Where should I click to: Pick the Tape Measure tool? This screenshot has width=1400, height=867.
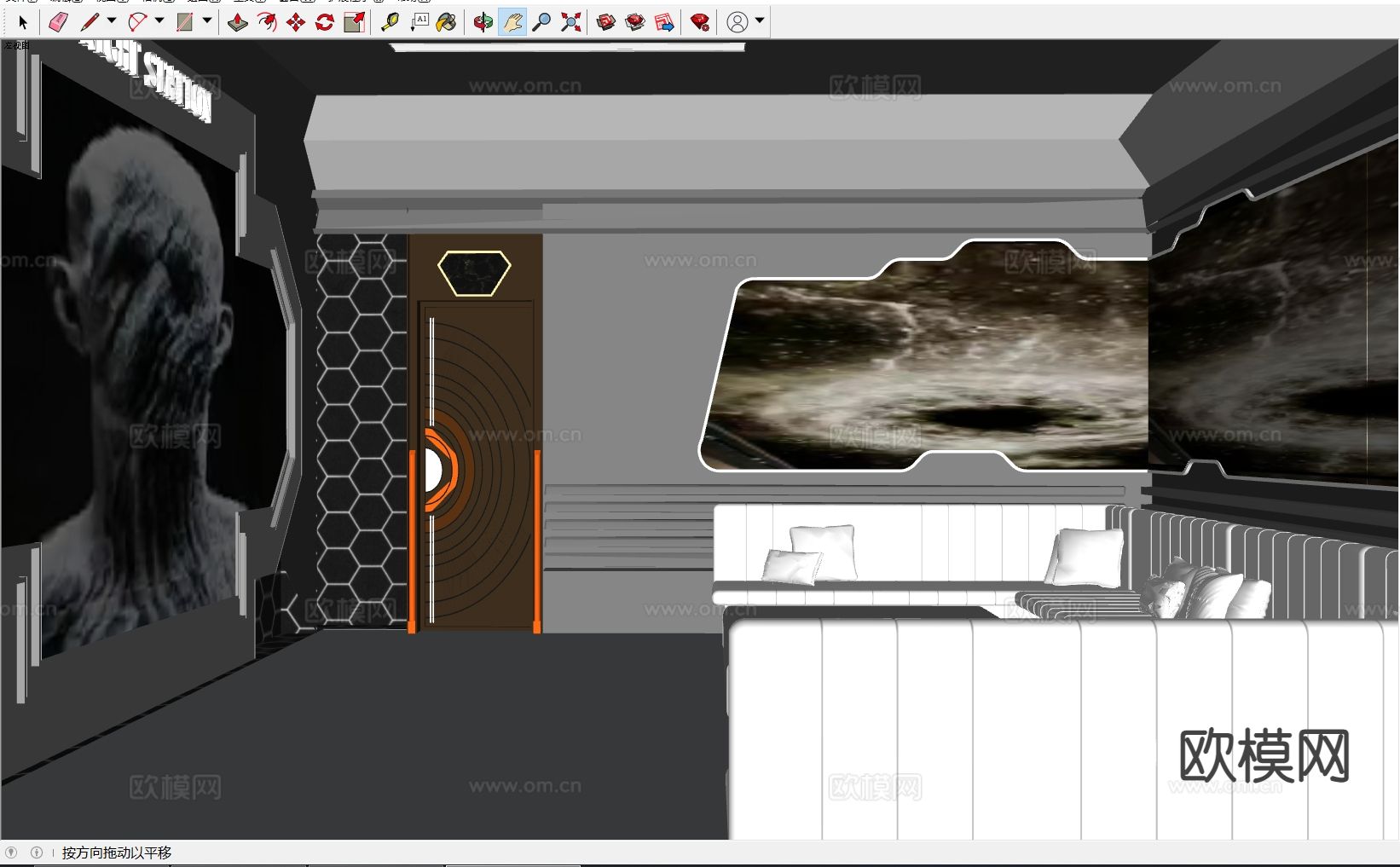pos(390,22)
